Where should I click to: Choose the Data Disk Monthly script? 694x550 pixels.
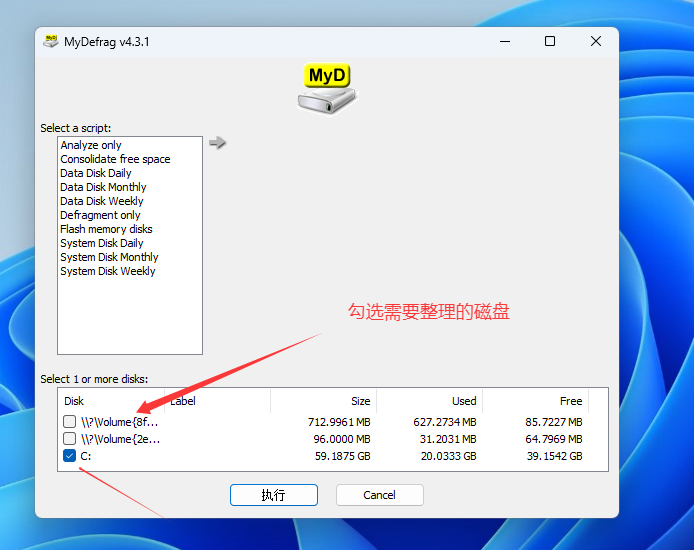(103, 187)
